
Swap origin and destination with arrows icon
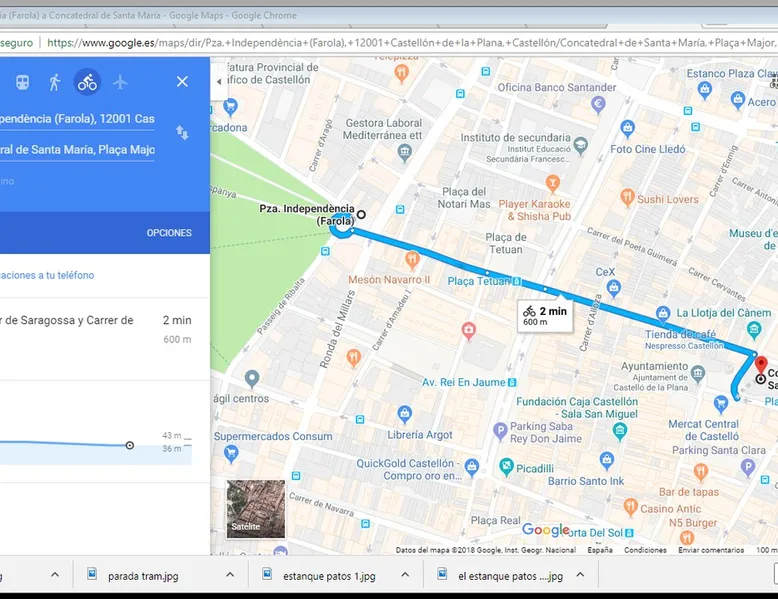coord(182,133)
